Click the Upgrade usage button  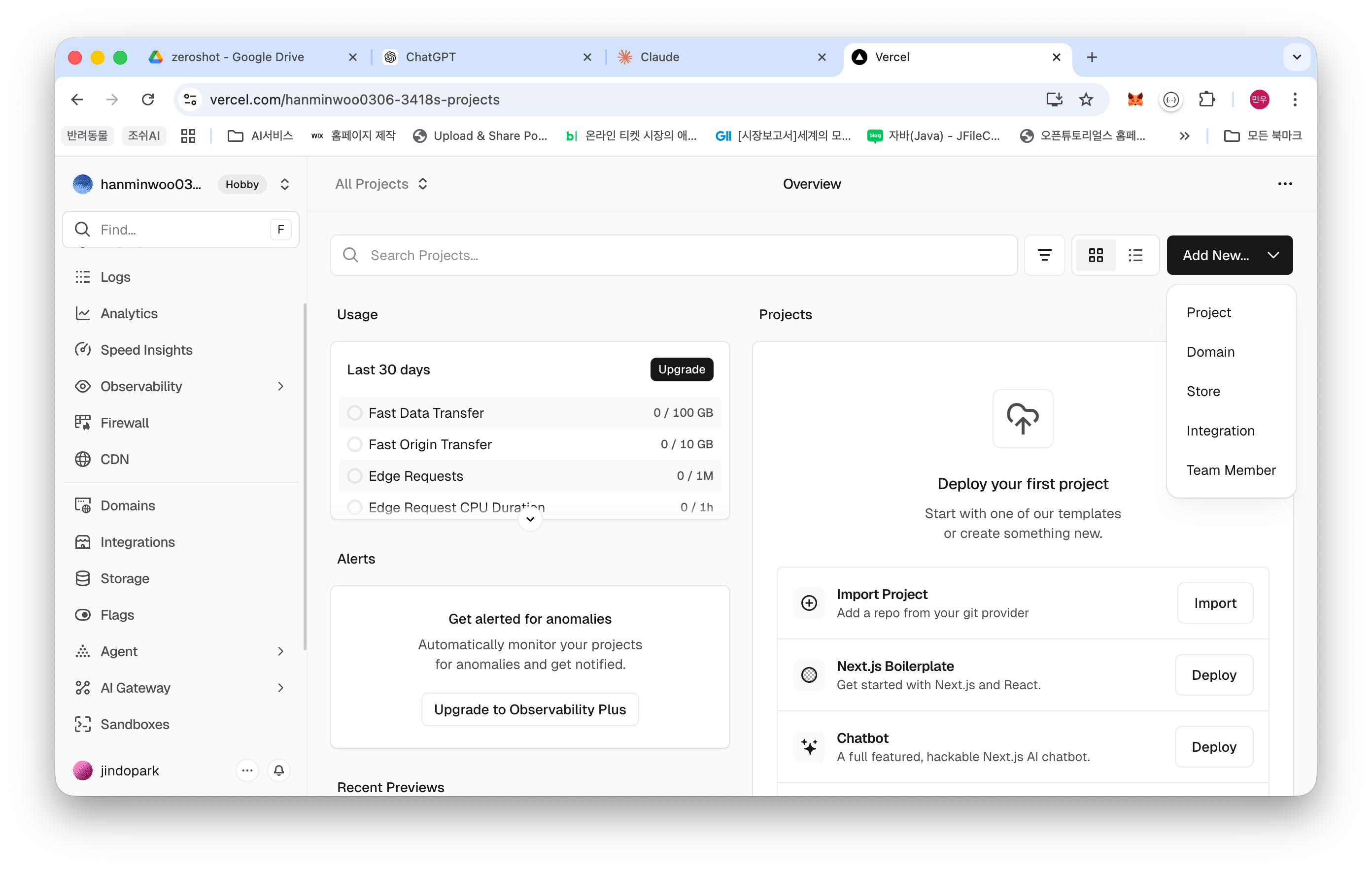click(x=682, y=369)
